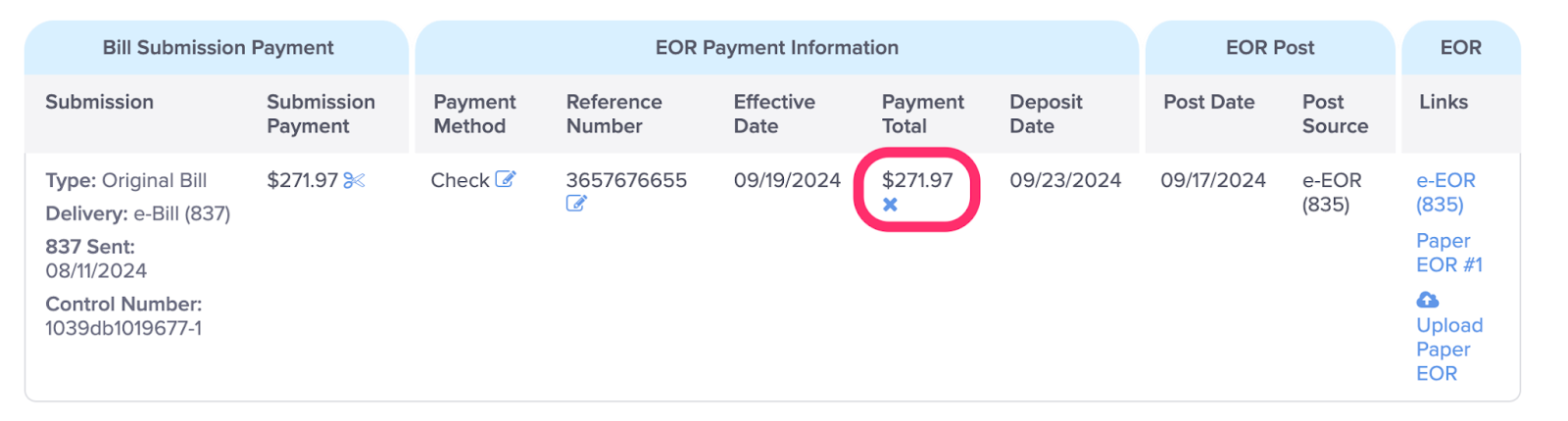Click the Bill Submission Payment header

click(x=218, y=47)
